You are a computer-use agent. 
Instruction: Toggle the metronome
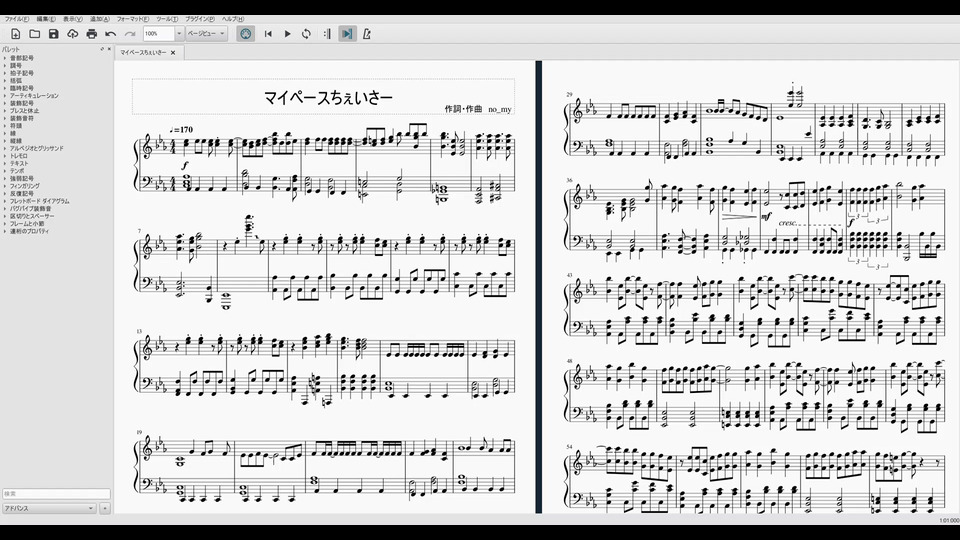point(366,34)
